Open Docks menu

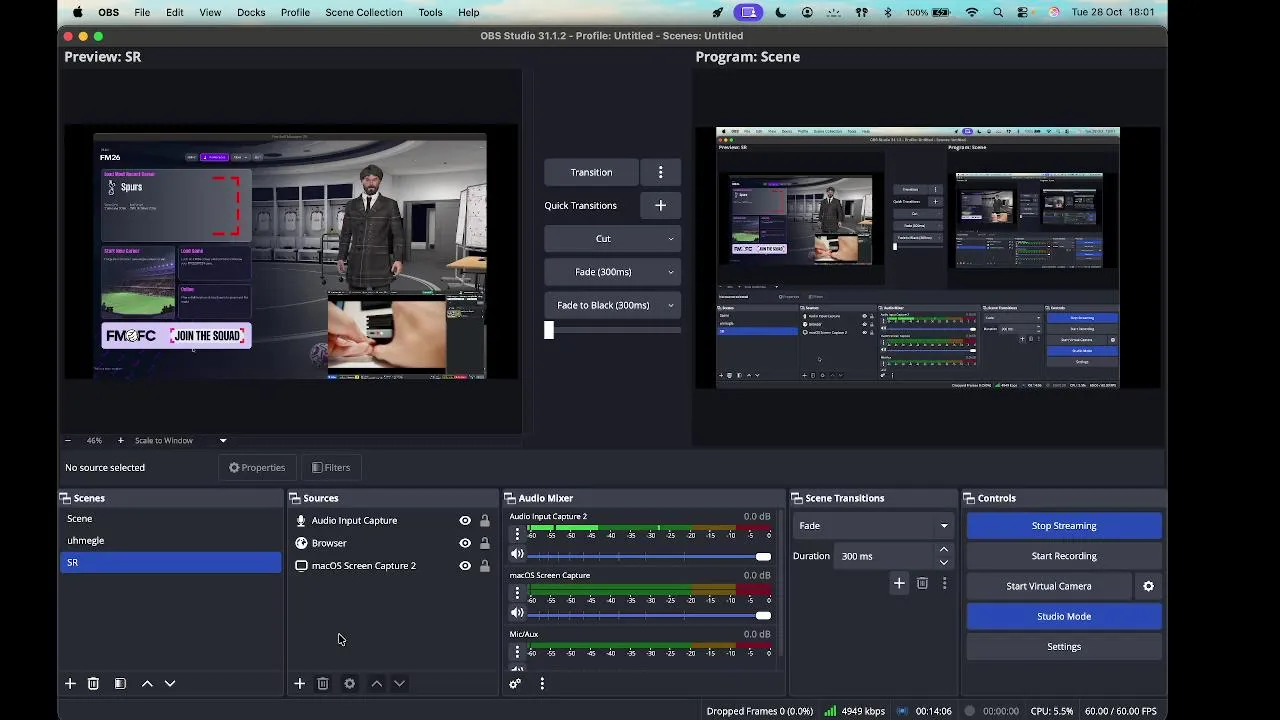251,12
